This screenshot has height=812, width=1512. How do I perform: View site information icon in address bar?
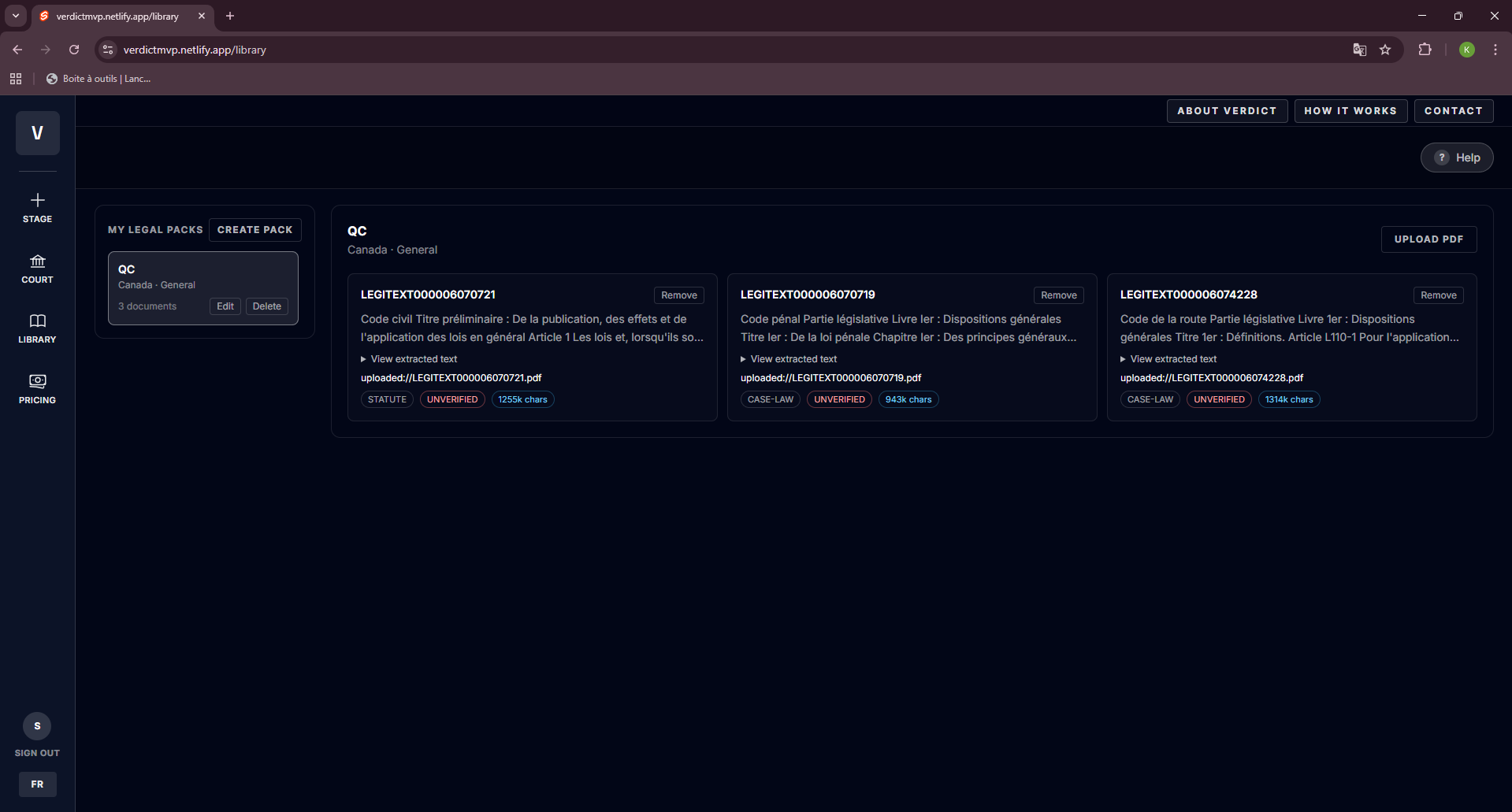pyautogui.click(x=108, y=50)
